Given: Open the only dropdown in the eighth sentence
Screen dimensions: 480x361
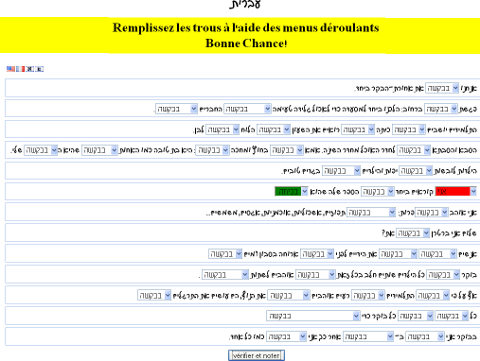Looking at the screenshot, I should tap(413, 233).
